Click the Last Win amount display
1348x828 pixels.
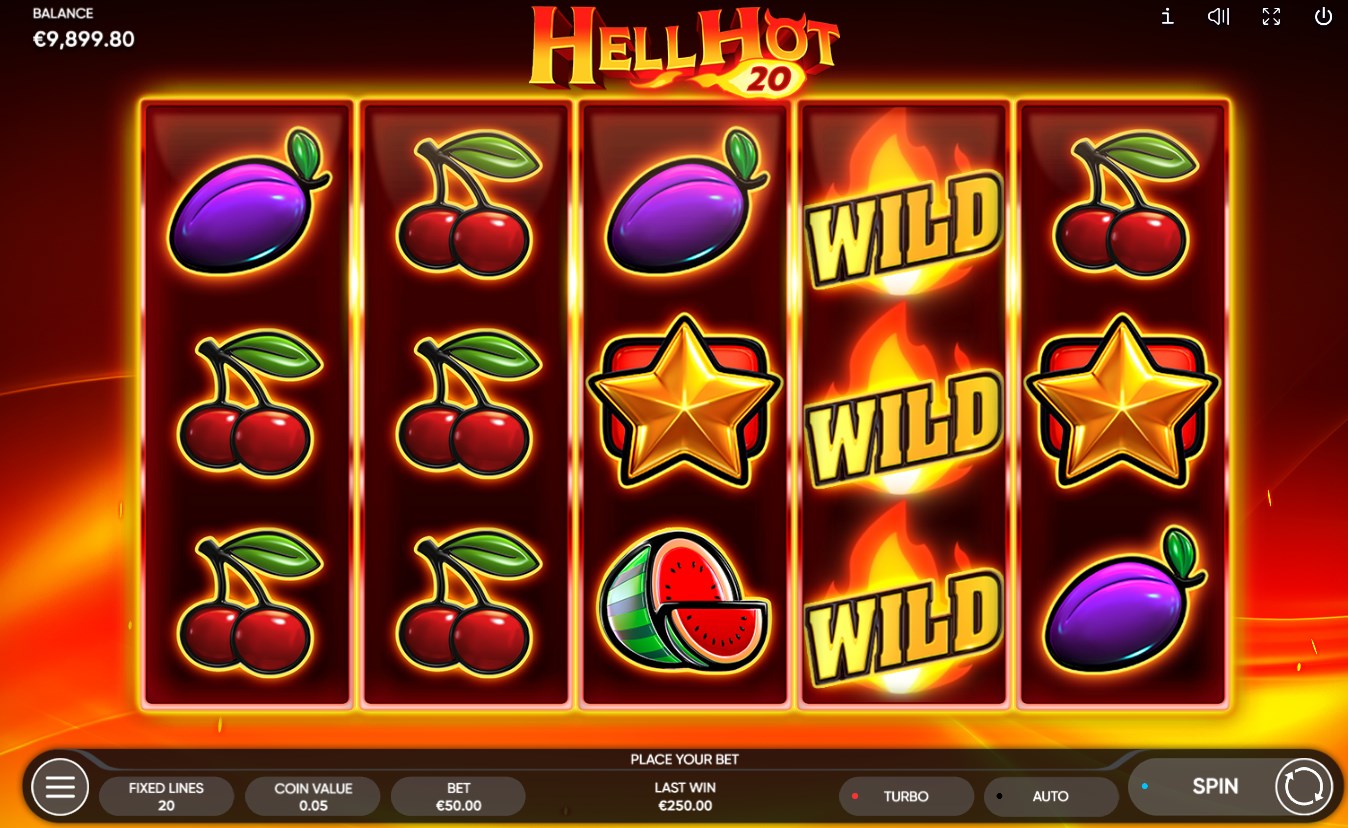click(x=685, y=796)
